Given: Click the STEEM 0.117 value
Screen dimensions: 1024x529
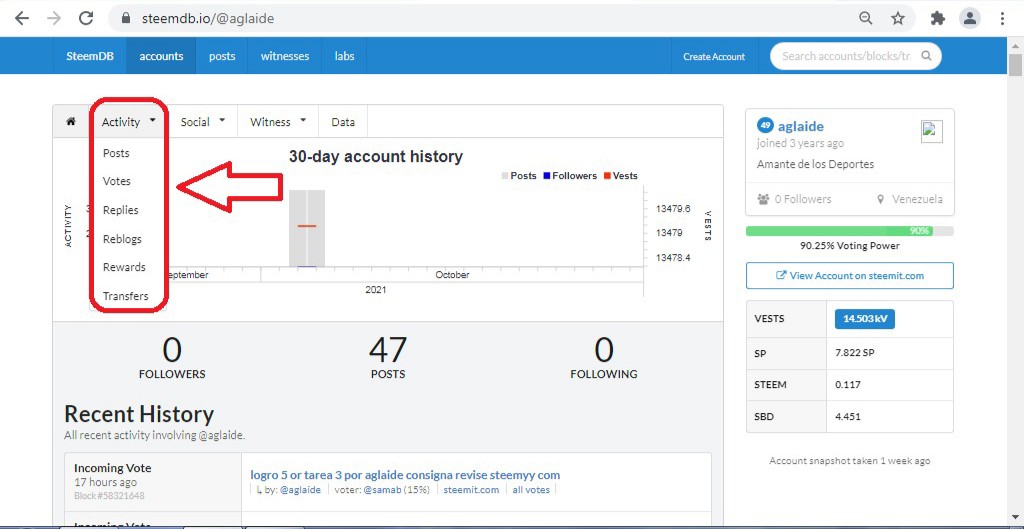Looking at the screenshot, I should click(x=848, y=385).
